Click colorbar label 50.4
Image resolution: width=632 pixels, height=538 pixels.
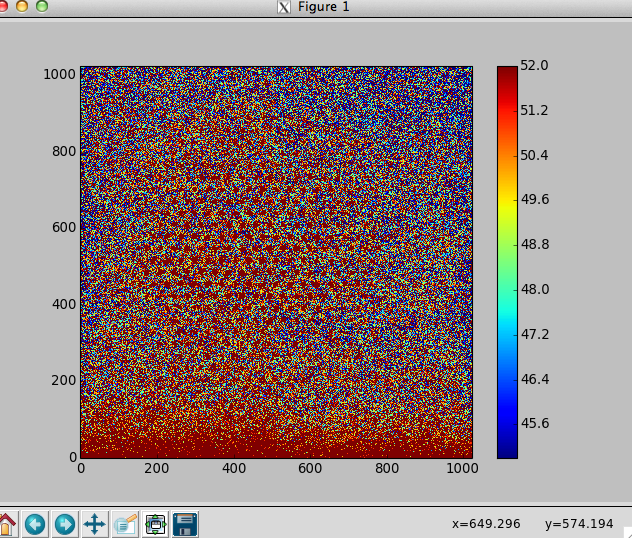click(x=534, y=155)
